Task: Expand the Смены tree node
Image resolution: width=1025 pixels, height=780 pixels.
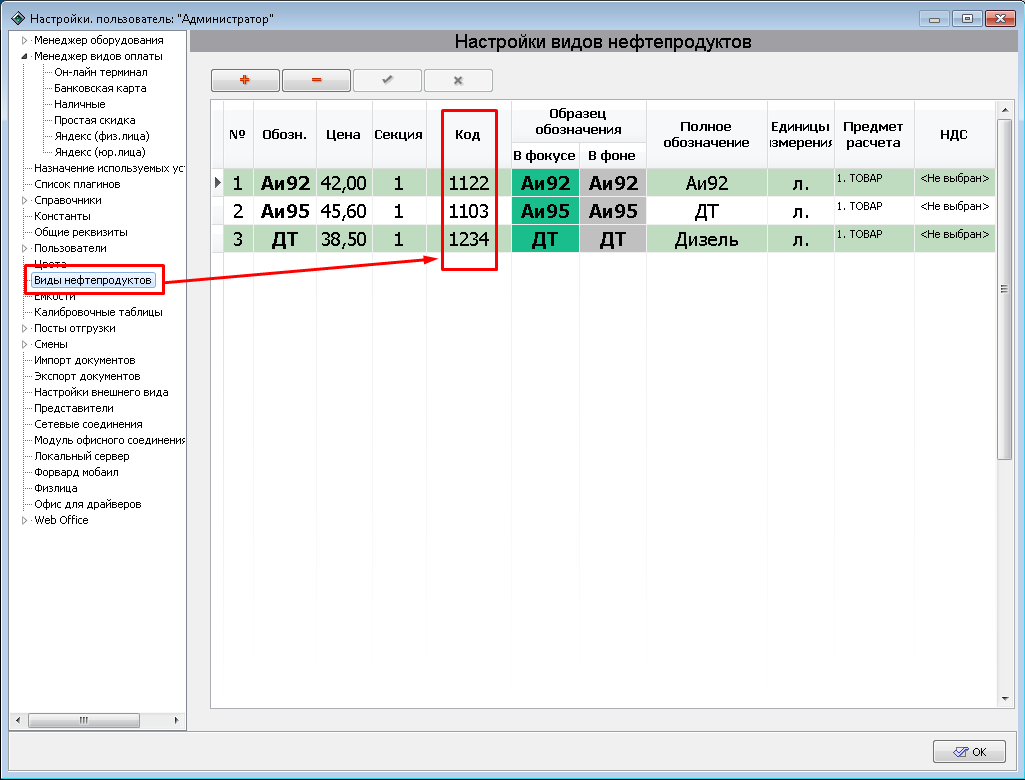Action: (24, 345)
